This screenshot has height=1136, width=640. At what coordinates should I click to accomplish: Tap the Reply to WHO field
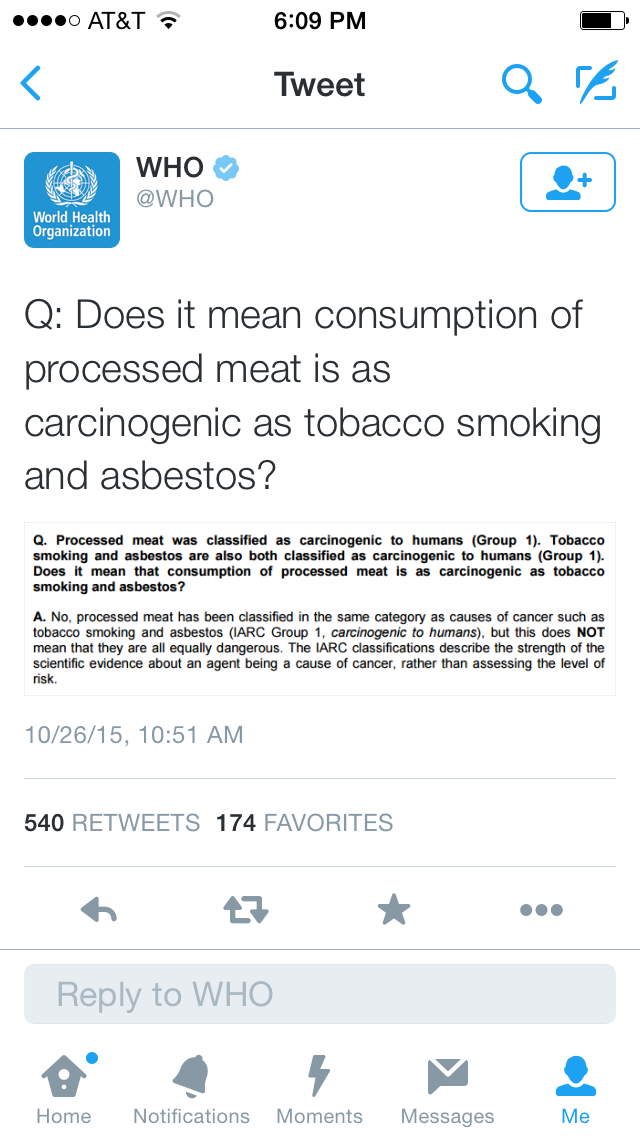tap(320, 994)
